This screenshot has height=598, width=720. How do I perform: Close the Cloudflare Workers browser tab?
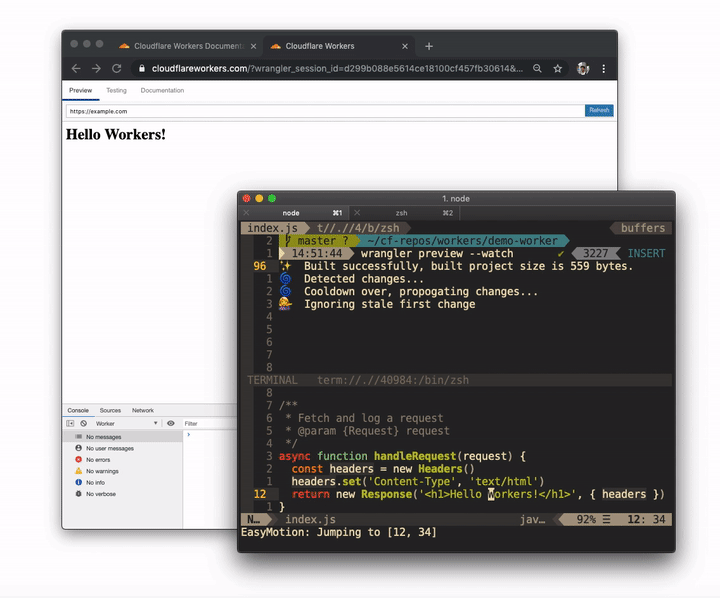coord(405,46)
